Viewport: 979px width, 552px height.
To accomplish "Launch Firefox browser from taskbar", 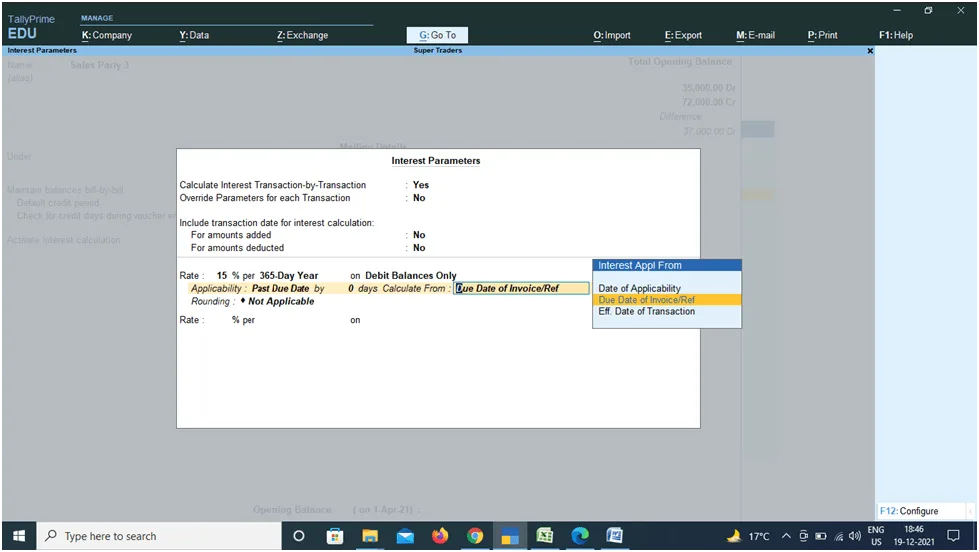I will (x=440, y=536).
